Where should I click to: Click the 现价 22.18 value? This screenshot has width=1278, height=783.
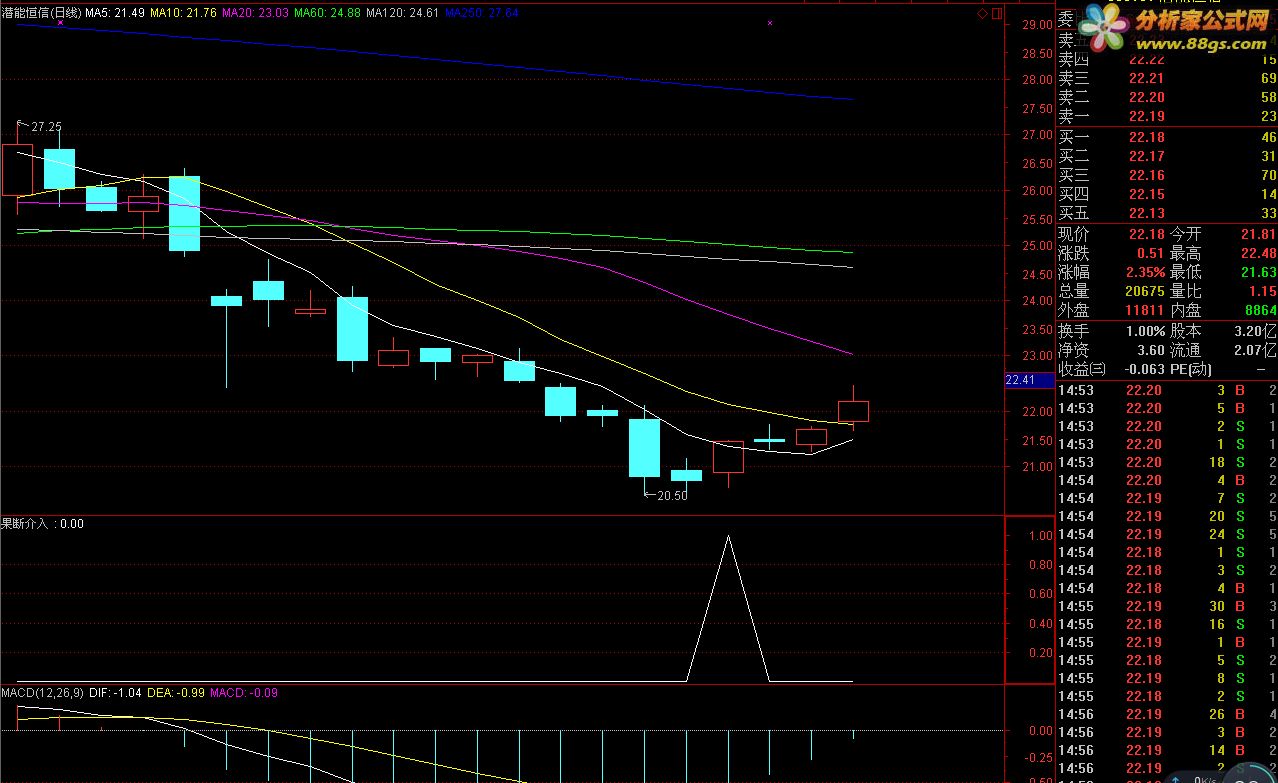click(1147, 234)
